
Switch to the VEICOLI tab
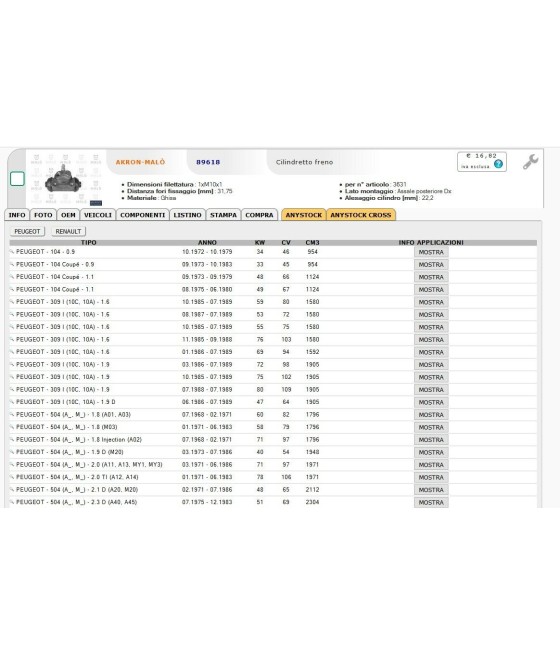click(x=98, y=215)
